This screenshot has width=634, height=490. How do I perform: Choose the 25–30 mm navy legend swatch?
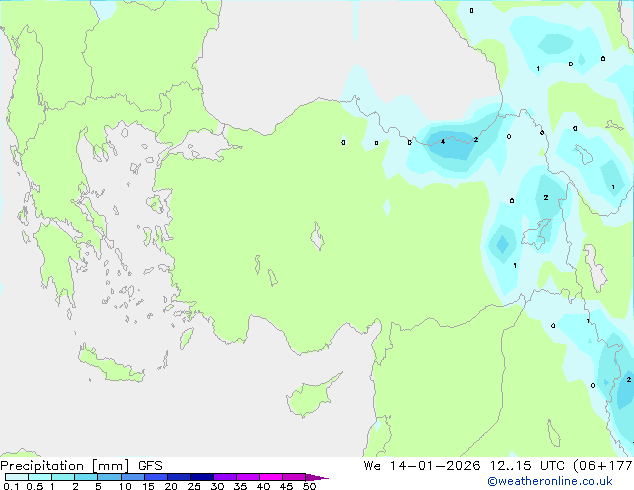[202, 477]
